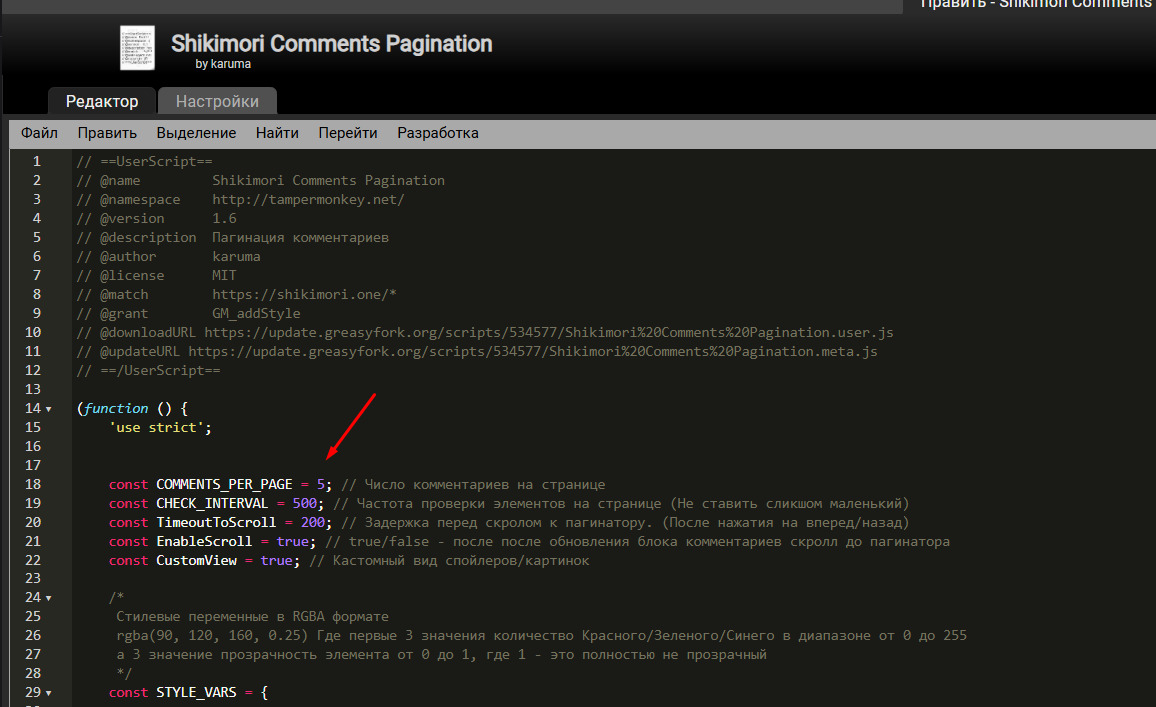
Task: Click the @downloadURL greasyfork address
Action: coord(548,332)
